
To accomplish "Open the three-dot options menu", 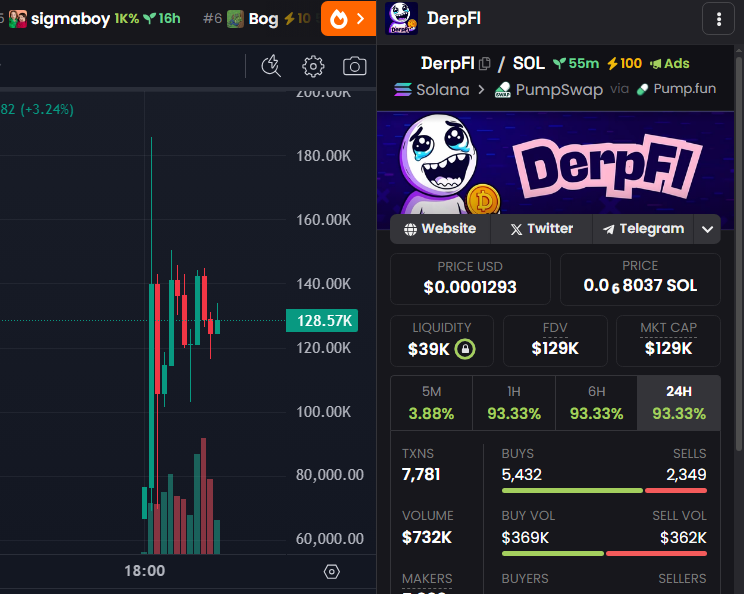I will point(718,19).
